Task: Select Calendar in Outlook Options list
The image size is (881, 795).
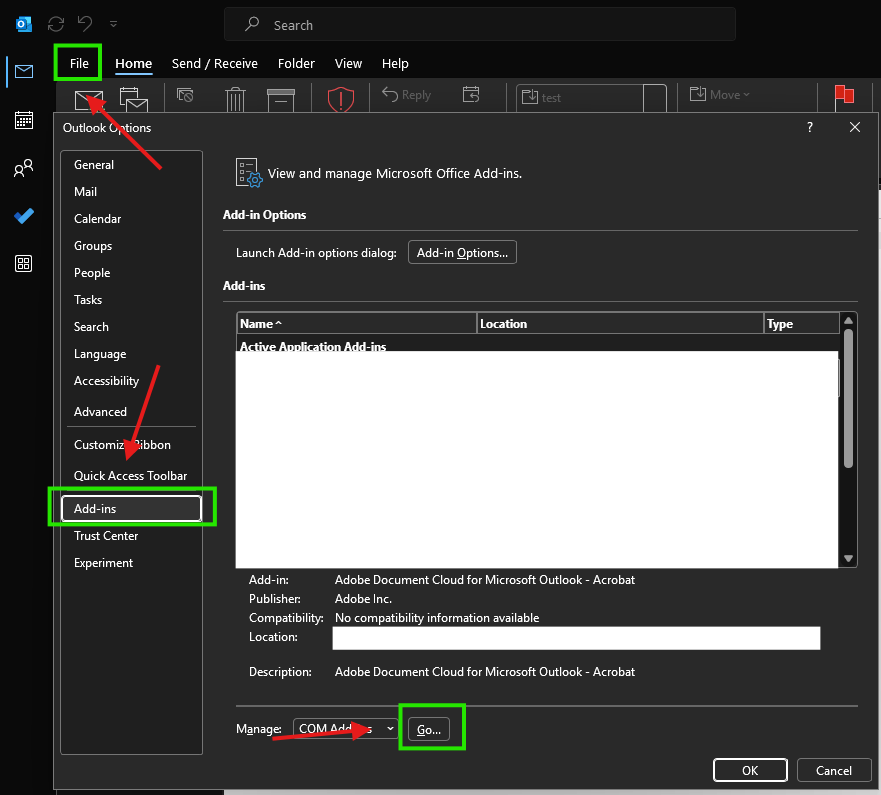Action: pyautogui.click(x=131, y=219)
